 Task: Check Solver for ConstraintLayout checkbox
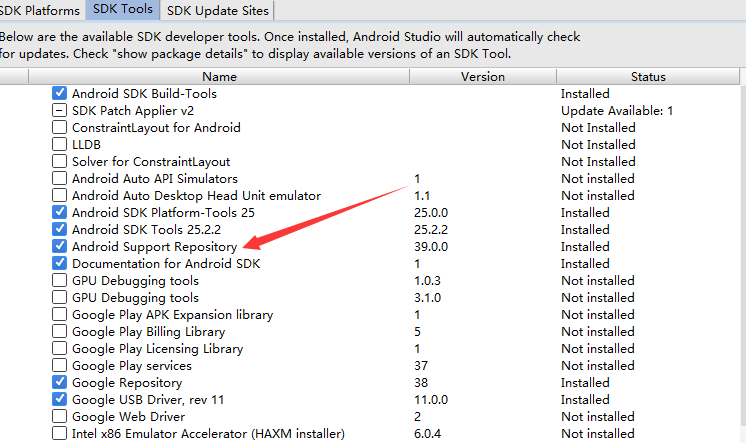coord(59,161)
